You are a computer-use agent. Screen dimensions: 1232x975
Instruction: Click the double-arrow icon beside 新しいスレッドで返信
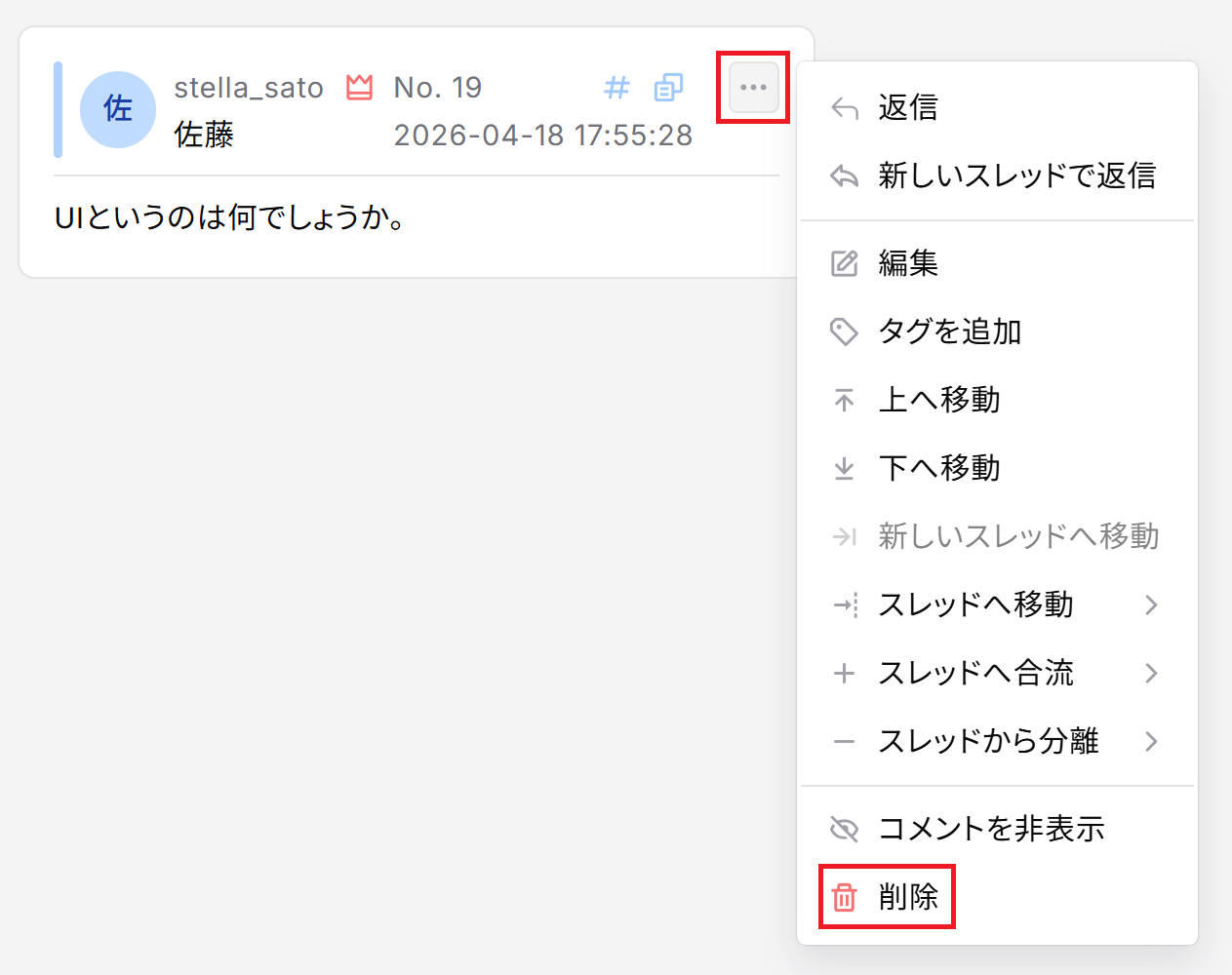point(844,175)
